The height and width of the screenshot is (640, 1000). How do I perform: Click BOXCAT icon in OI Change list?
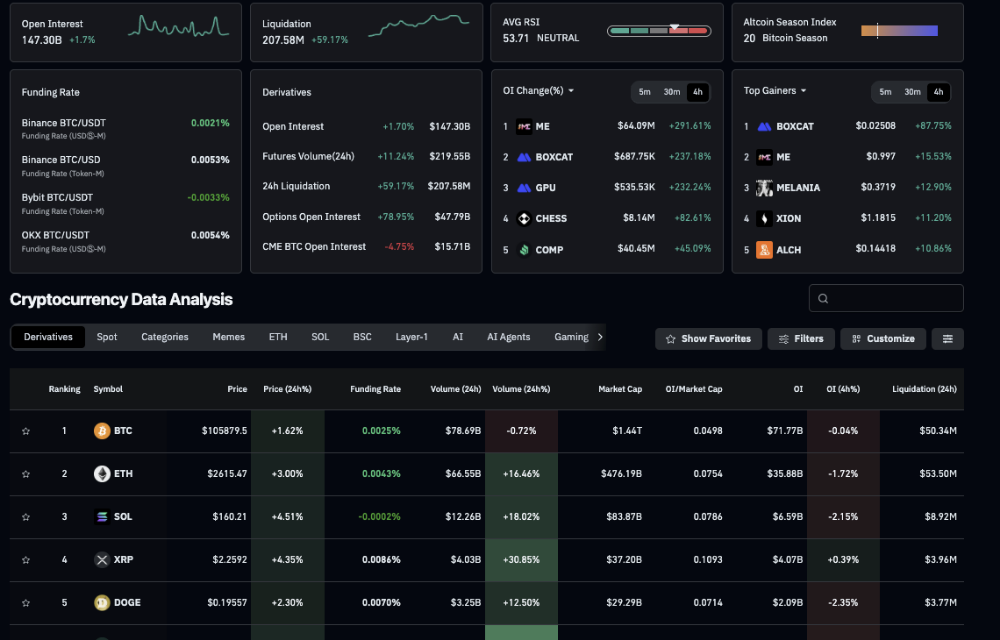524,157
